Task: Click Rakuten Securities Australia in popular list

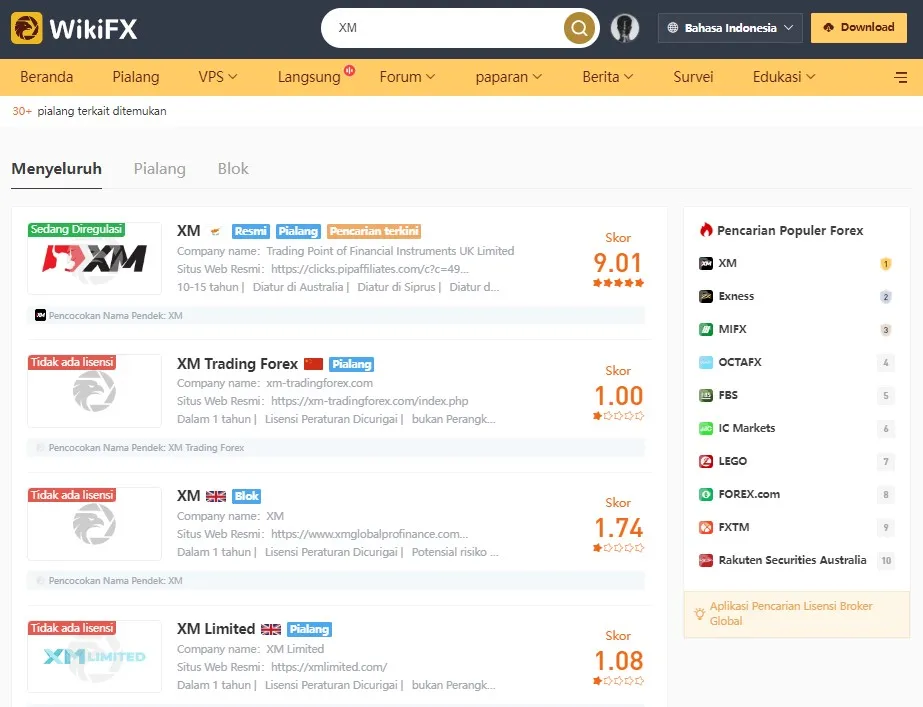Action: (x=792, y=560)
